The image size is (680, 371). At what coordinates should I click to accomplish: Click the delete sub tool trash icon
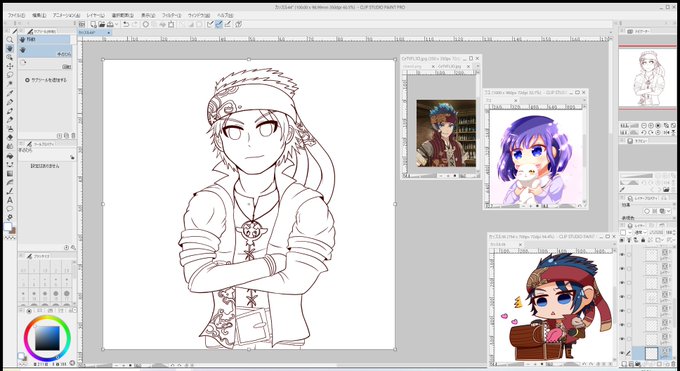[73, 136]
